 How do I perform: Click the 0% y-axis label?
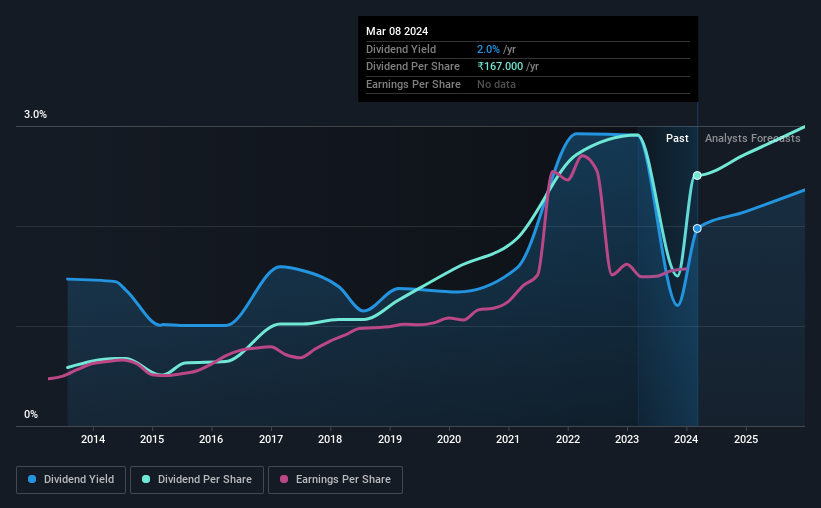[31, 415]
